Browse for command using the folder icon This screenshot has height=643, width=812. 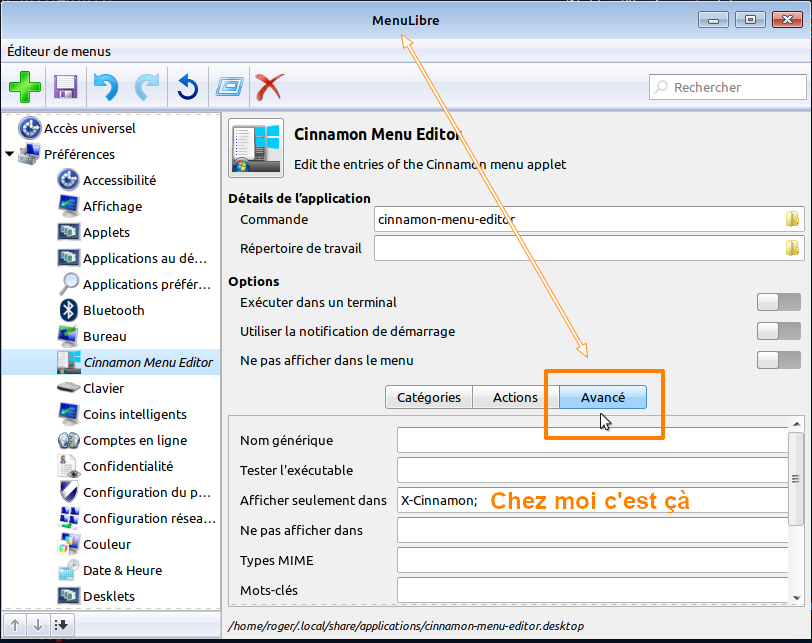792,219
